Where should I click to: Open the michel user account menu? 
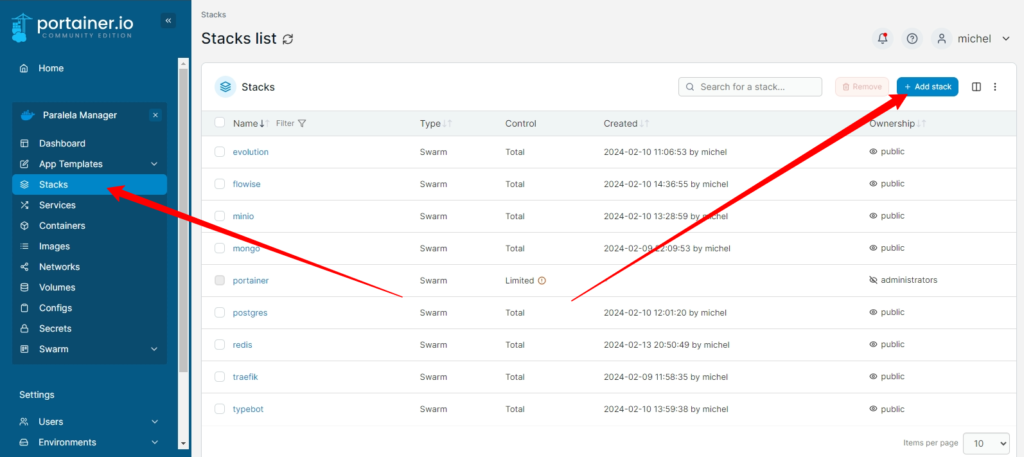(x=971, y=39)
